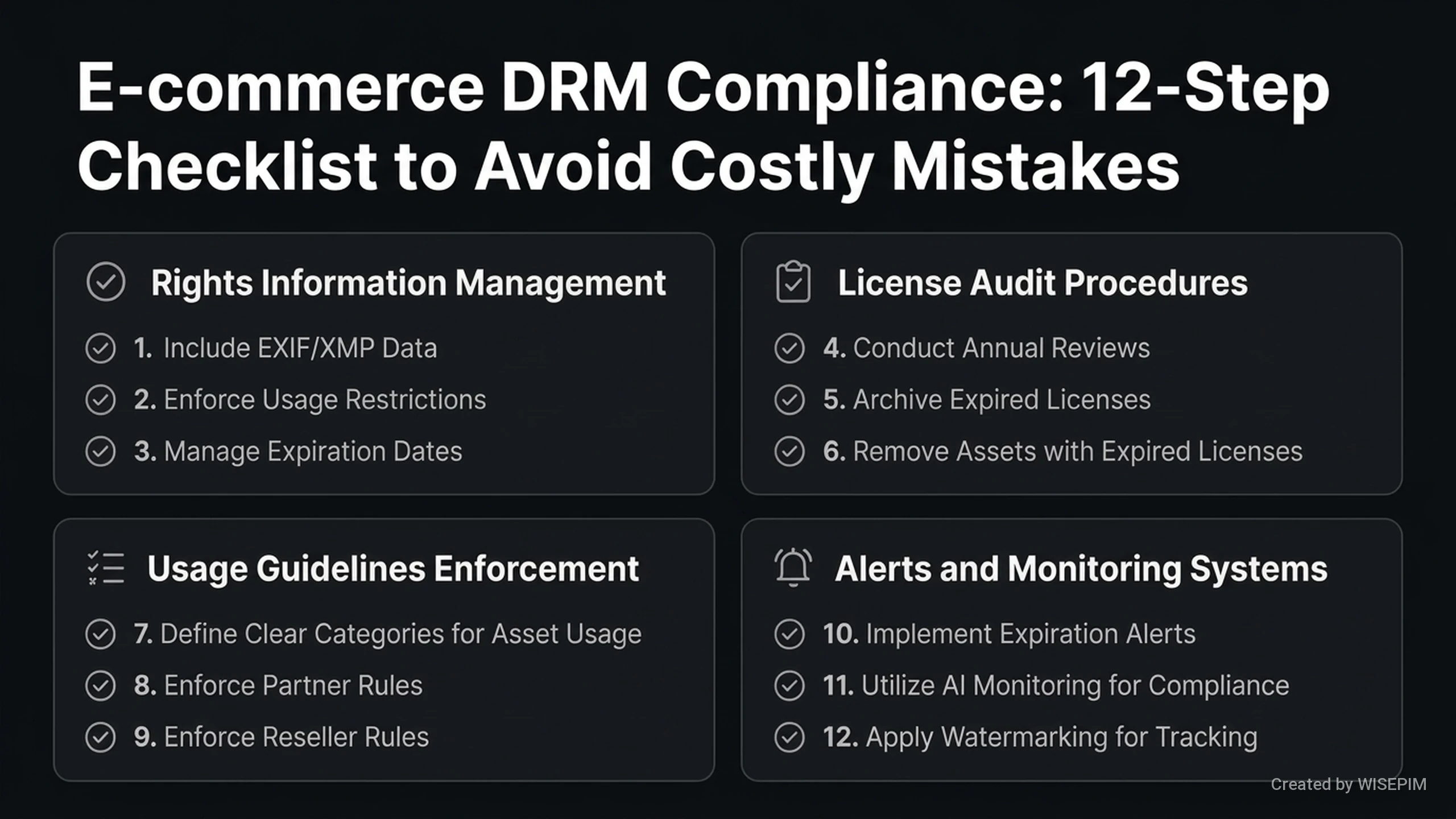
Task: Click check icon for Enforce Partner Rules
Action: tap(101, 685)
